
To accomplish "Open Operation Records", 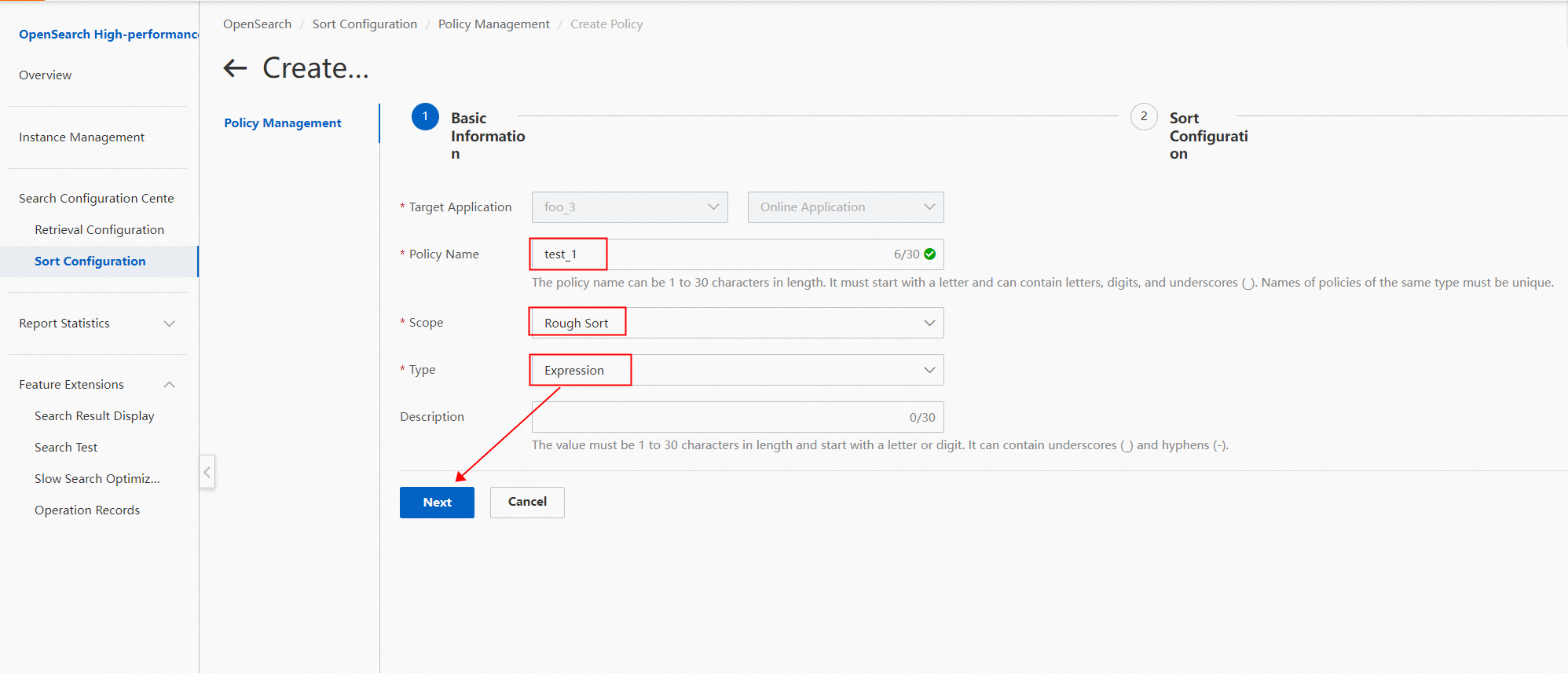I will (87, 510).
